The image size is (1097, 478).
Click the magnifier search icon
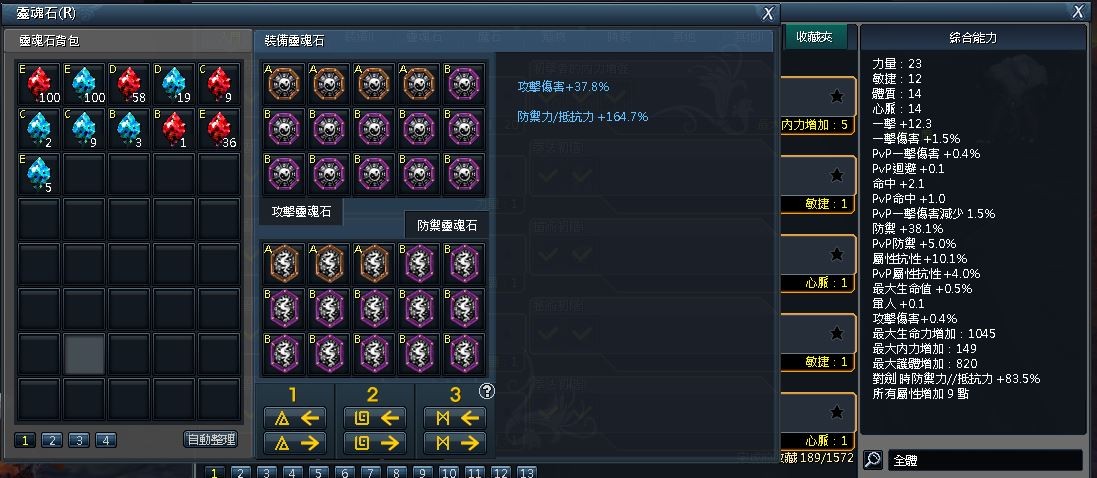[872, 460]
